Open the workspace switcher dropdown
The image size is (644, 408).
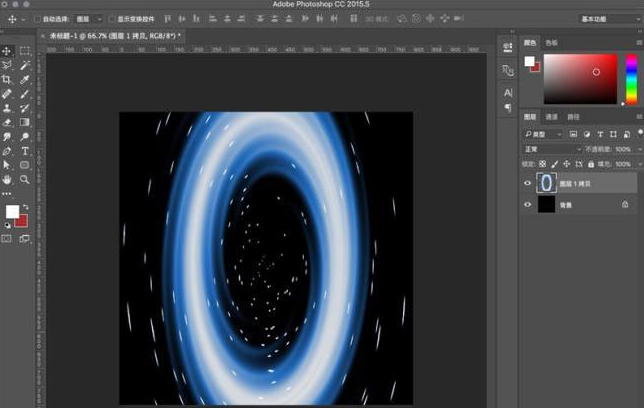pos(611,19)
